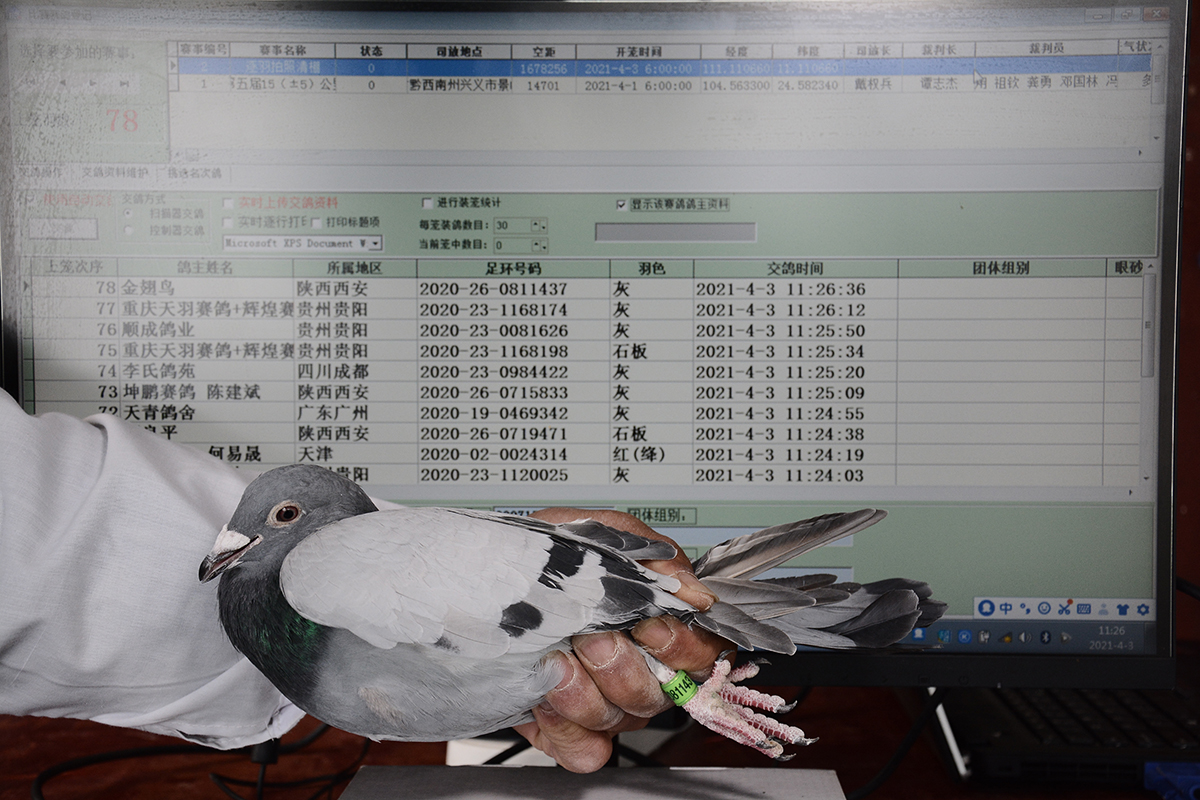Switch to the 筛选名次鸽 tab

click(x=194, y=173)
